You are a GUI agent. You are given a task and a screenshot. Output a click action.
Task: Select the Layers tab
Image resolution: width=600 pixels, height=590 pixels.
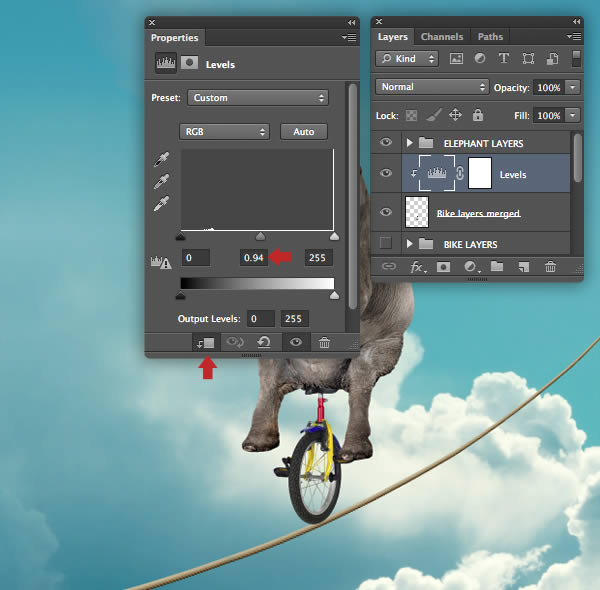(393, 37)
